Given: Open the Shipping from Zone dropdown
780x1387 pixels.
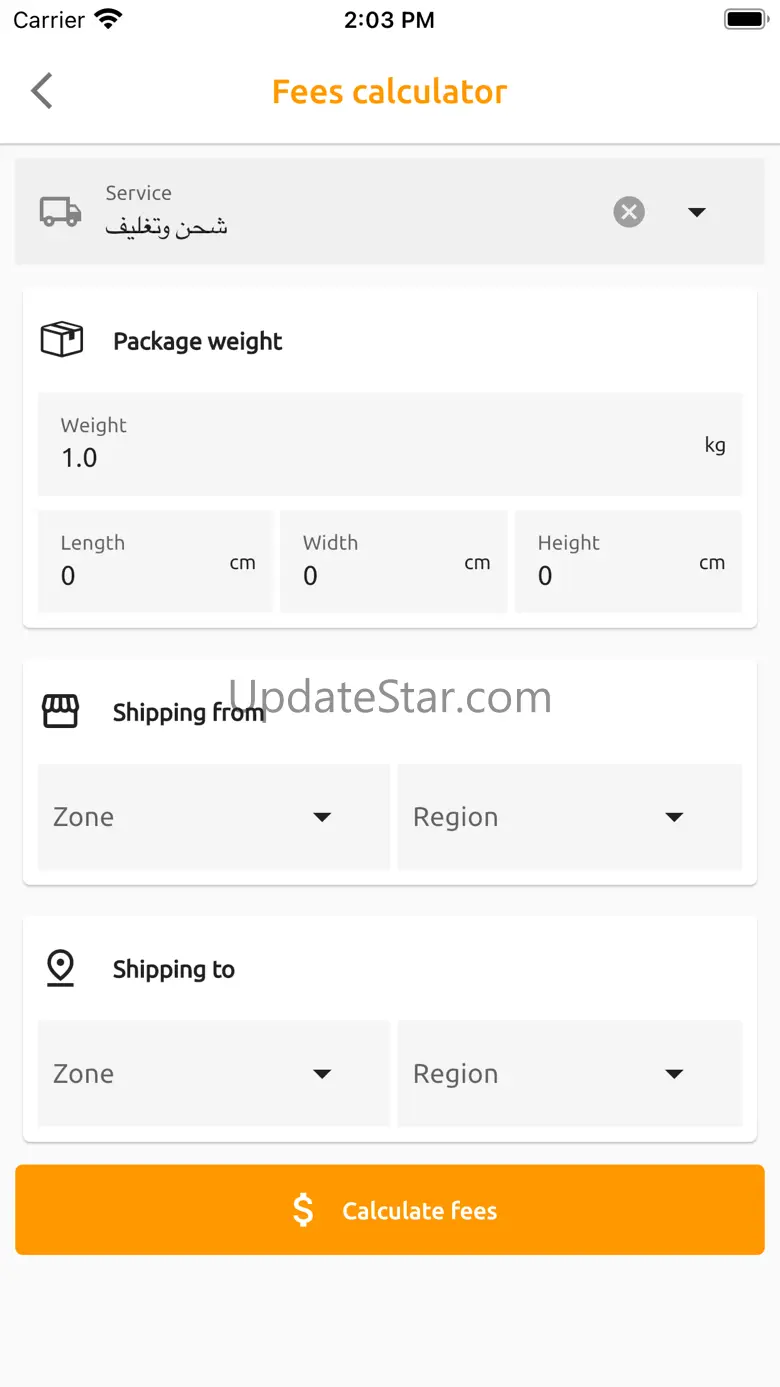Looking at the screenshot, I should tap(213, 817).
